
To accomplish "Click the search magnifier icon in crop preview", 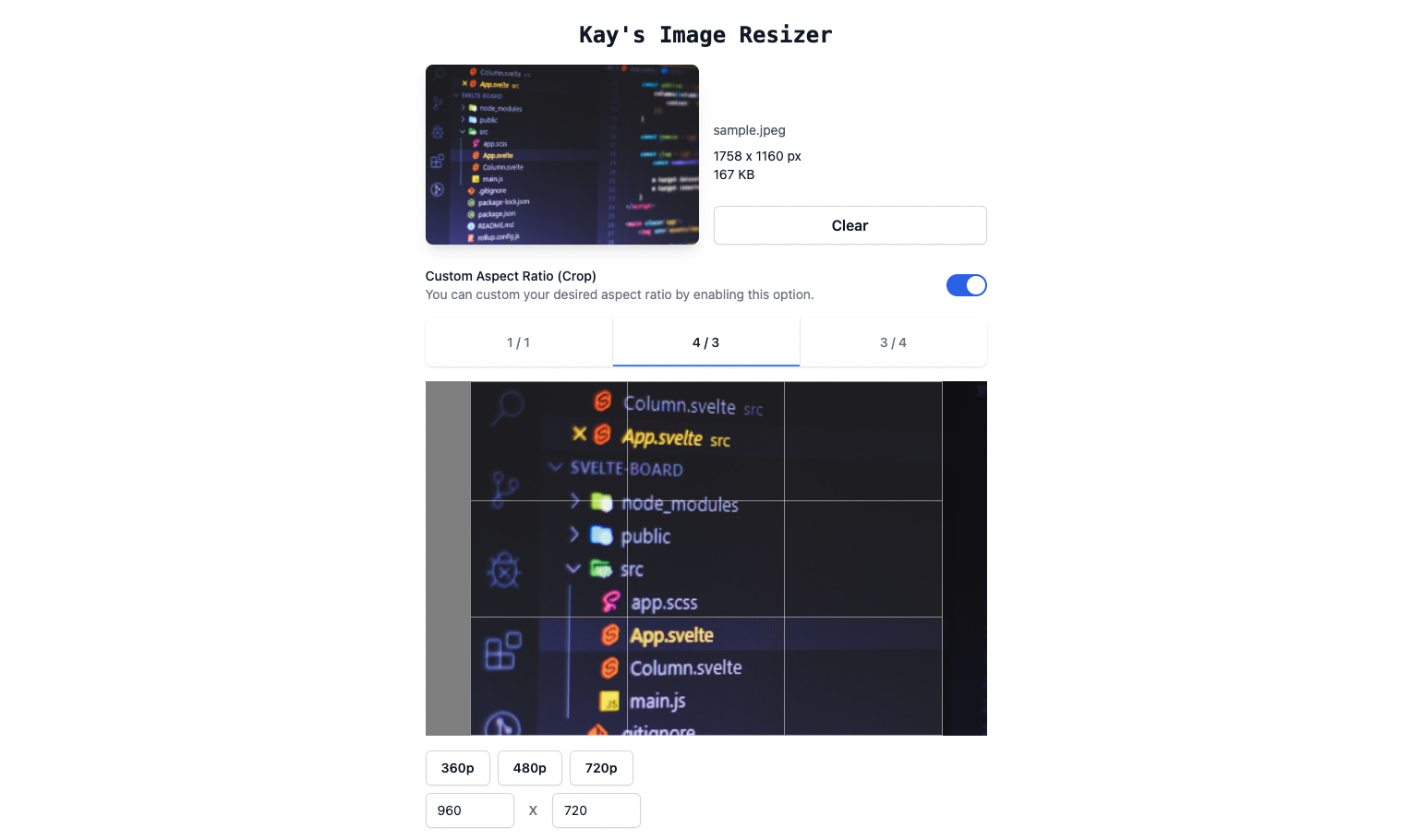I will coord(507,407).
